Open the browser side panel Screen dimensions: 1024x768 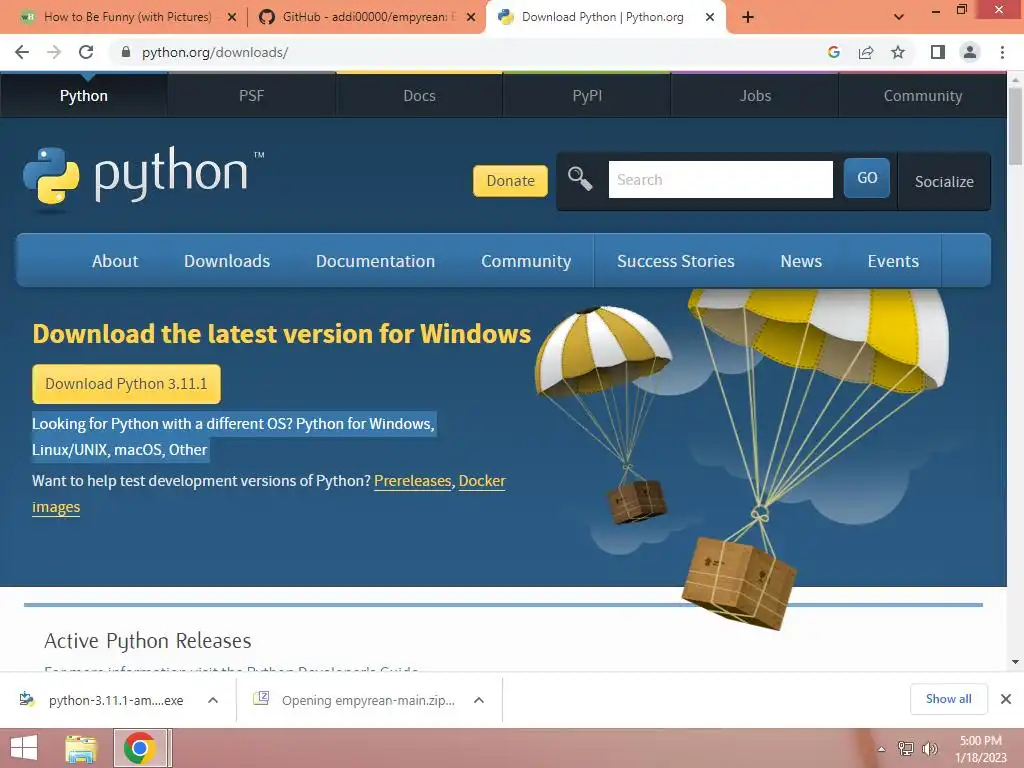(938, 52)
